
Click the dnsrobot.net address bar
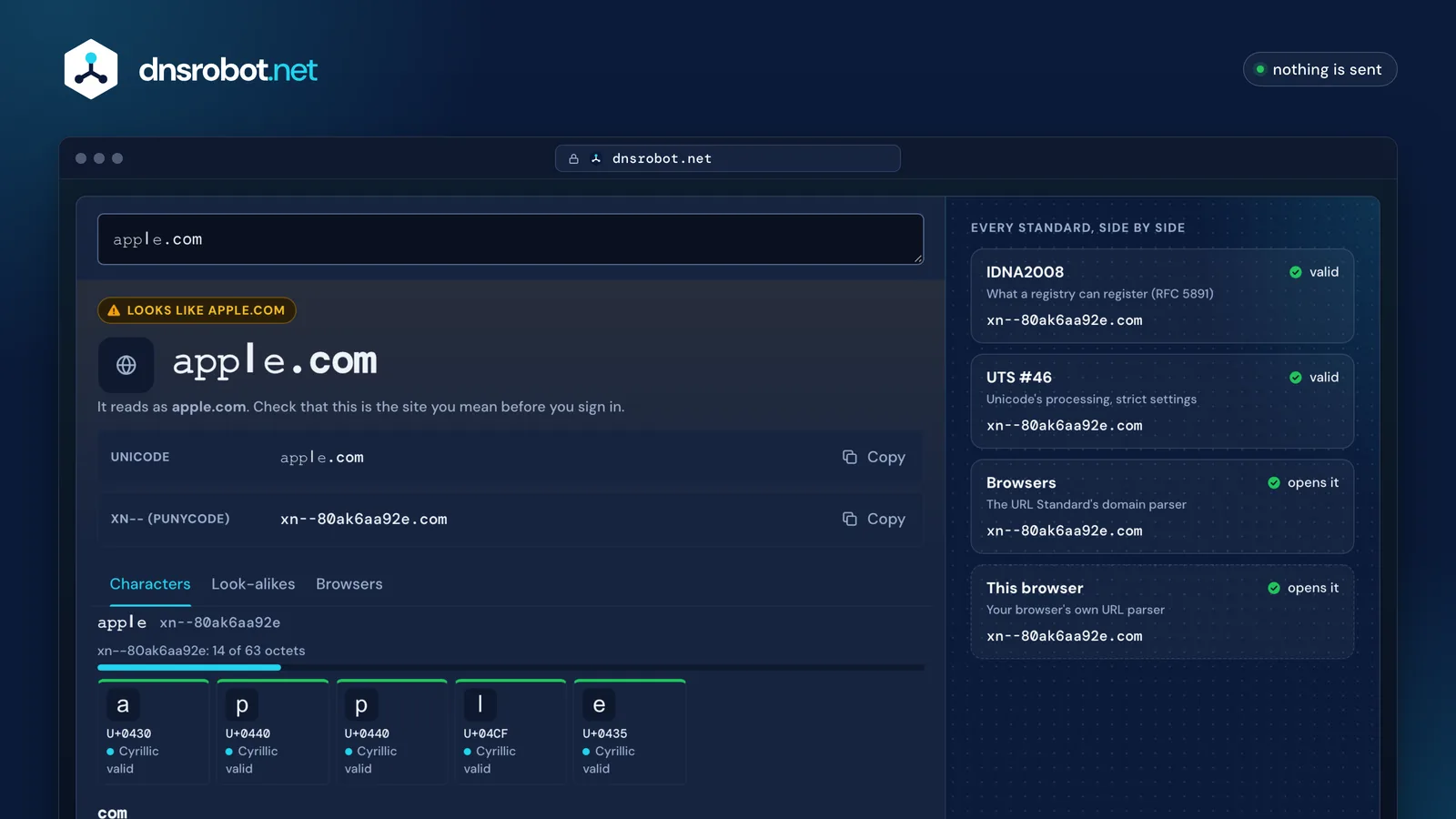pos(728,158)
